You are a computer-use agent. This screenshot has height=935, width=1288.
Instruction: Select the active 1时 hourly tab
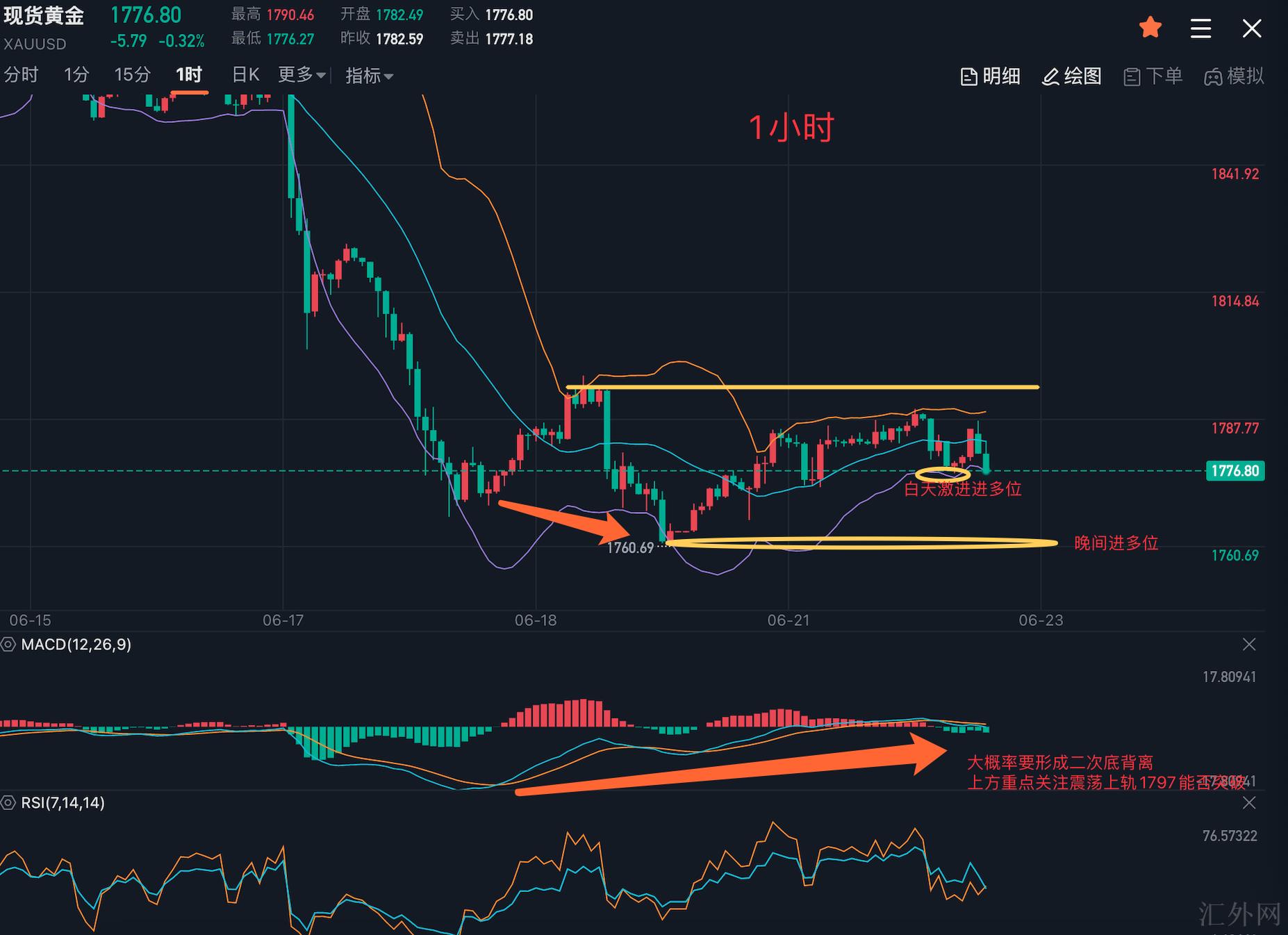188,75
